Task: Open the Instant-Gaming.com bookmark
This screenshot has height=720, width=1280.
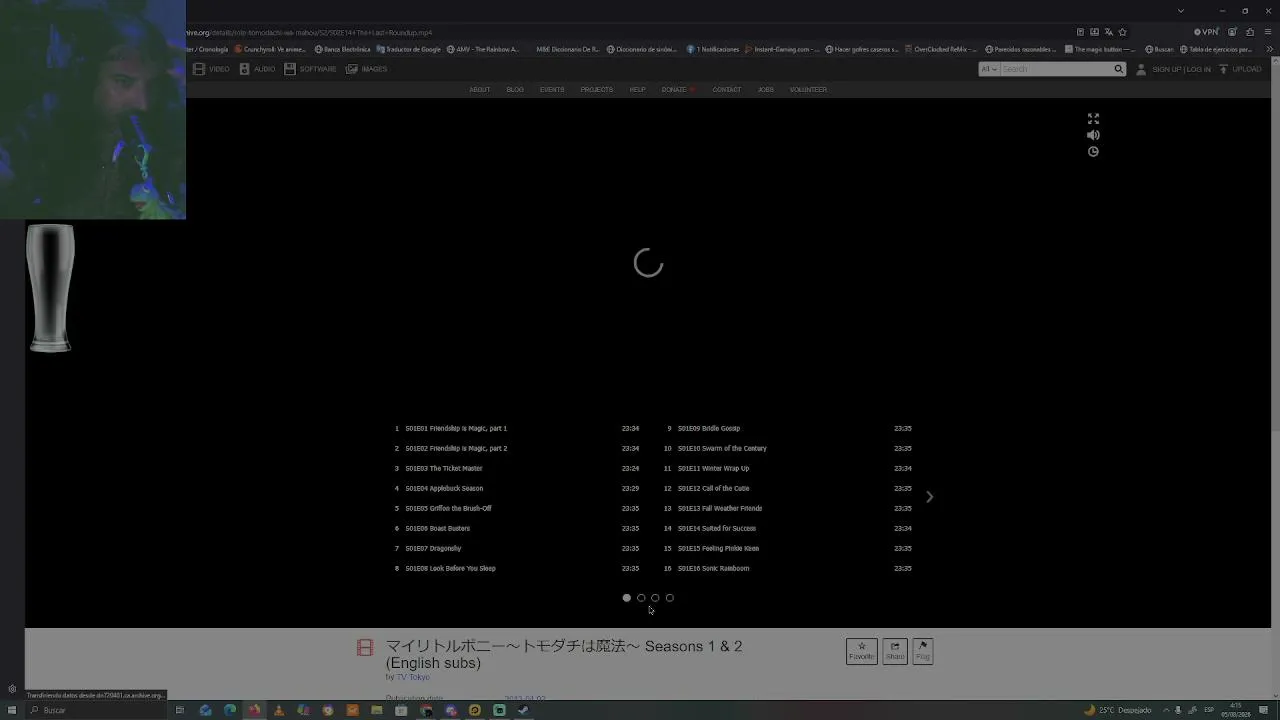Action: (x=781, y=49)
